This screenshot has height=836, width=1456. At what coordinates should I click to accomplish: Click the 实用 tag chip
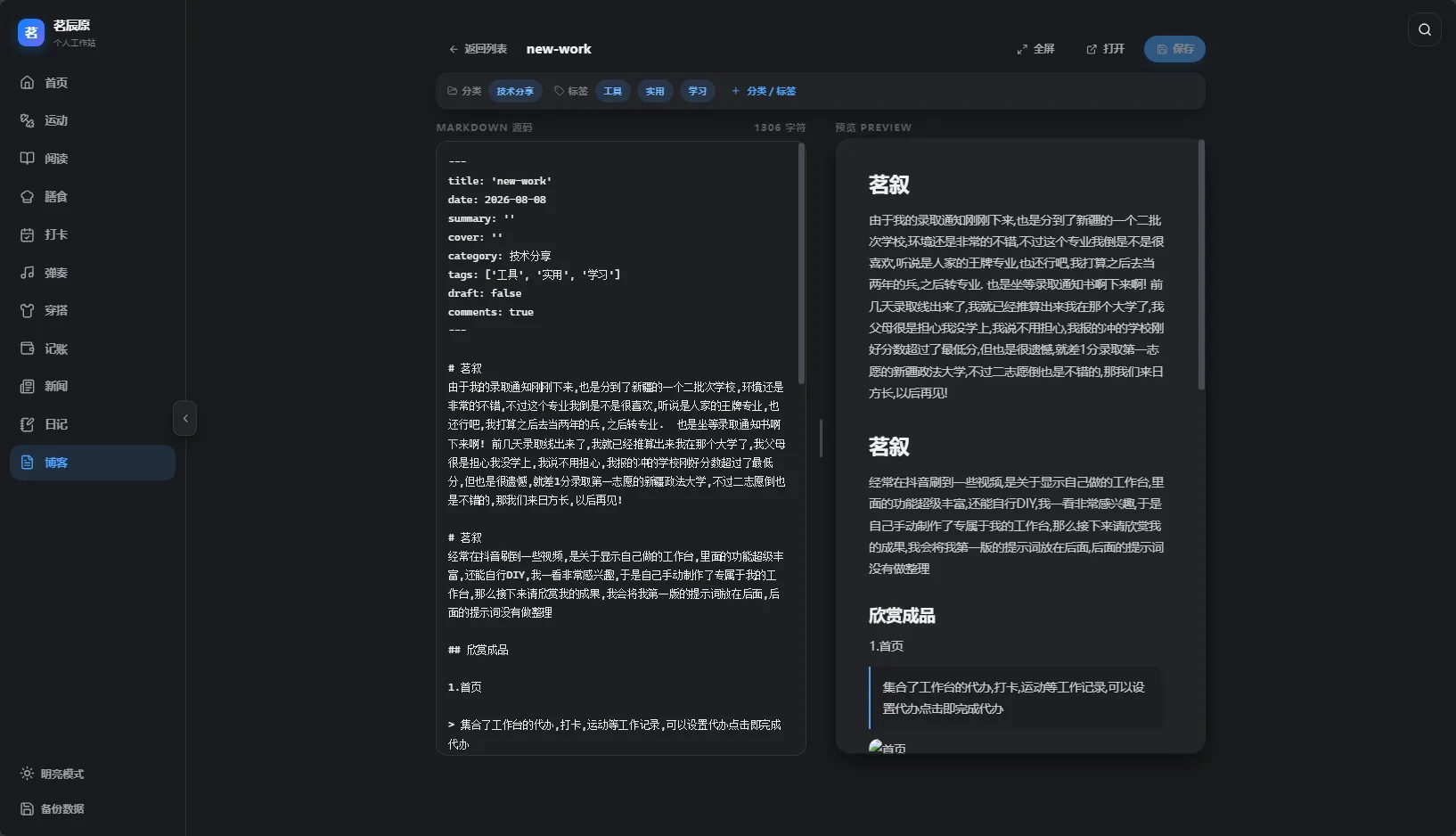point(655,91)
